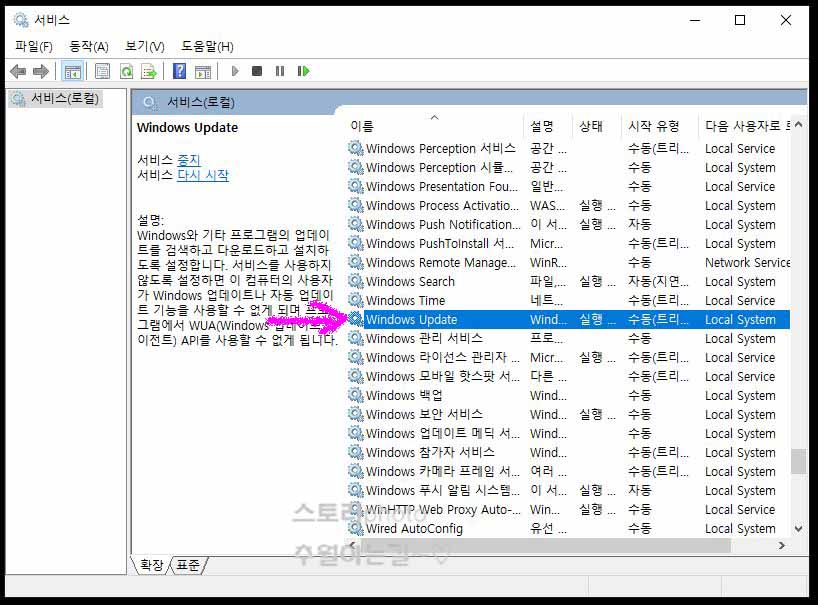The width and height of the screenshot is (818, 605).
Task: Click 자동(지연 startup cell of Windows Search
Action: [x=658, y=281]
